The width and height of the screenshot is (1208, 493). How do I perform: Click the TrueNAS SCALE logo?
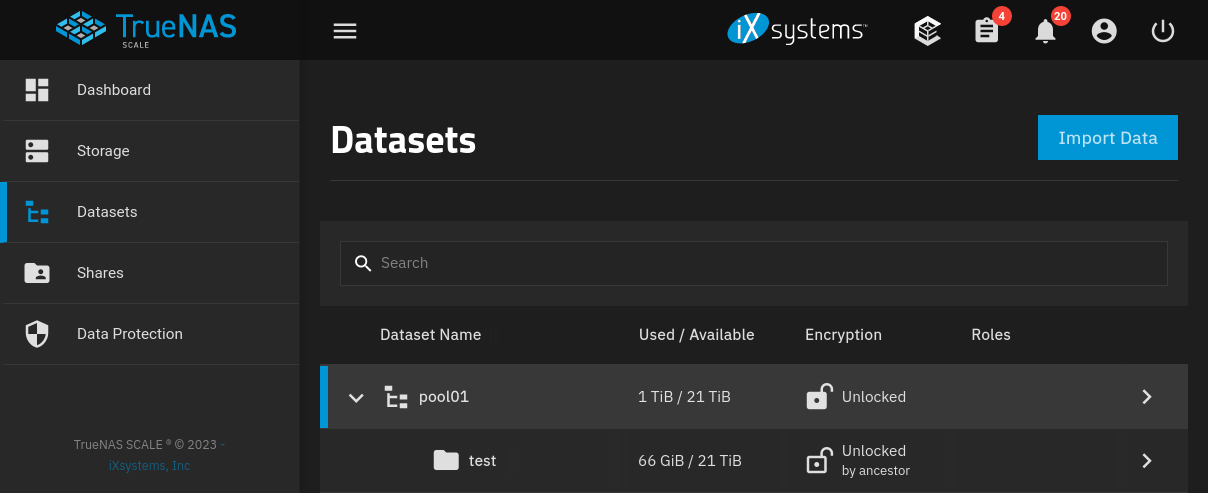tap(146, 29)
